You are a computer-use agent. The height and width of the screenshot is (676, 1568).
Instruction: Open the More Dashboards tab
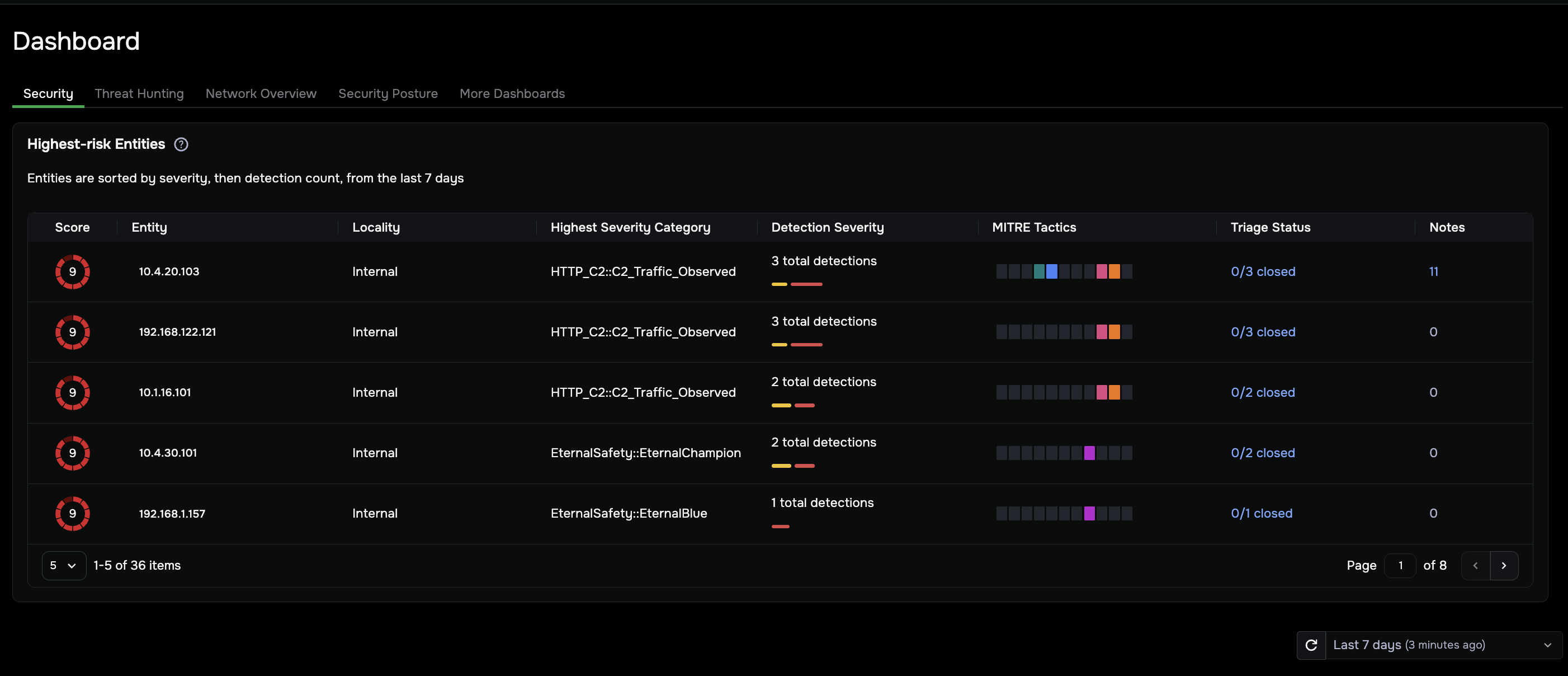coord(512,94)
